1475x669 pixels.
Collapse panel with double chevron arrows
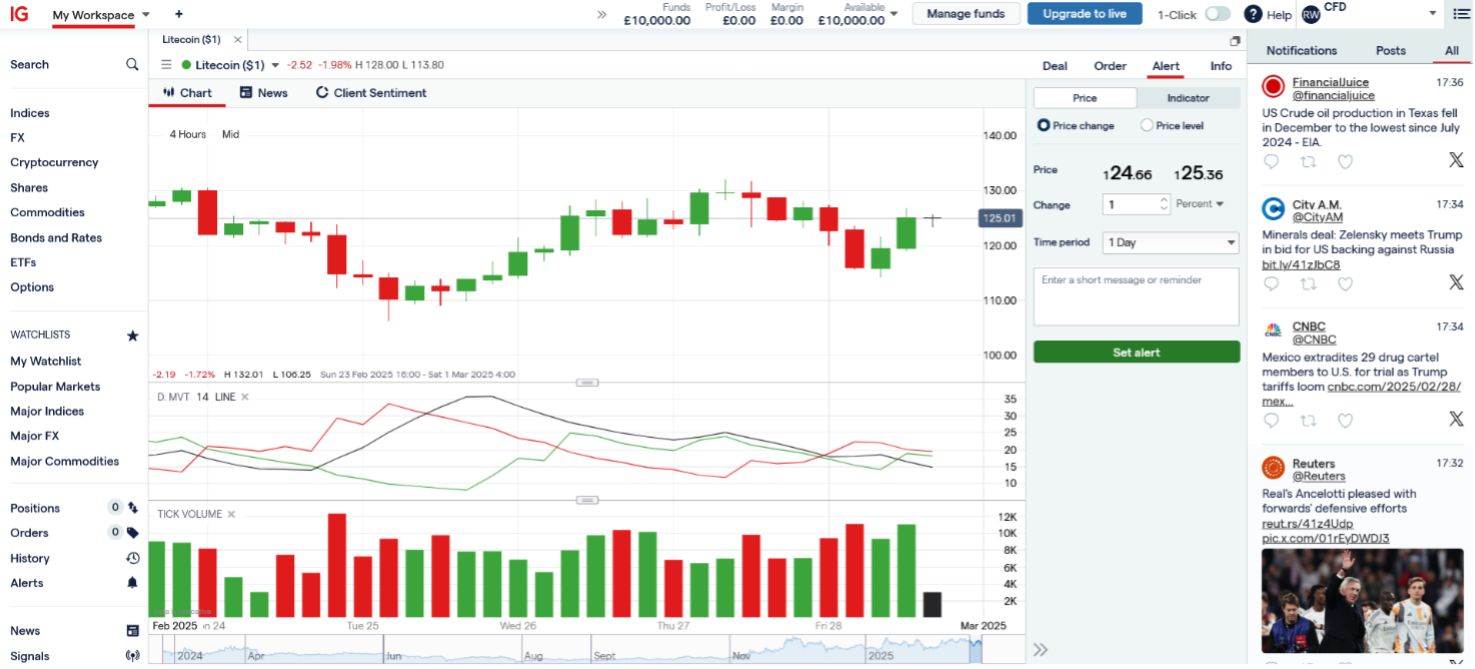coord(1041,650)
